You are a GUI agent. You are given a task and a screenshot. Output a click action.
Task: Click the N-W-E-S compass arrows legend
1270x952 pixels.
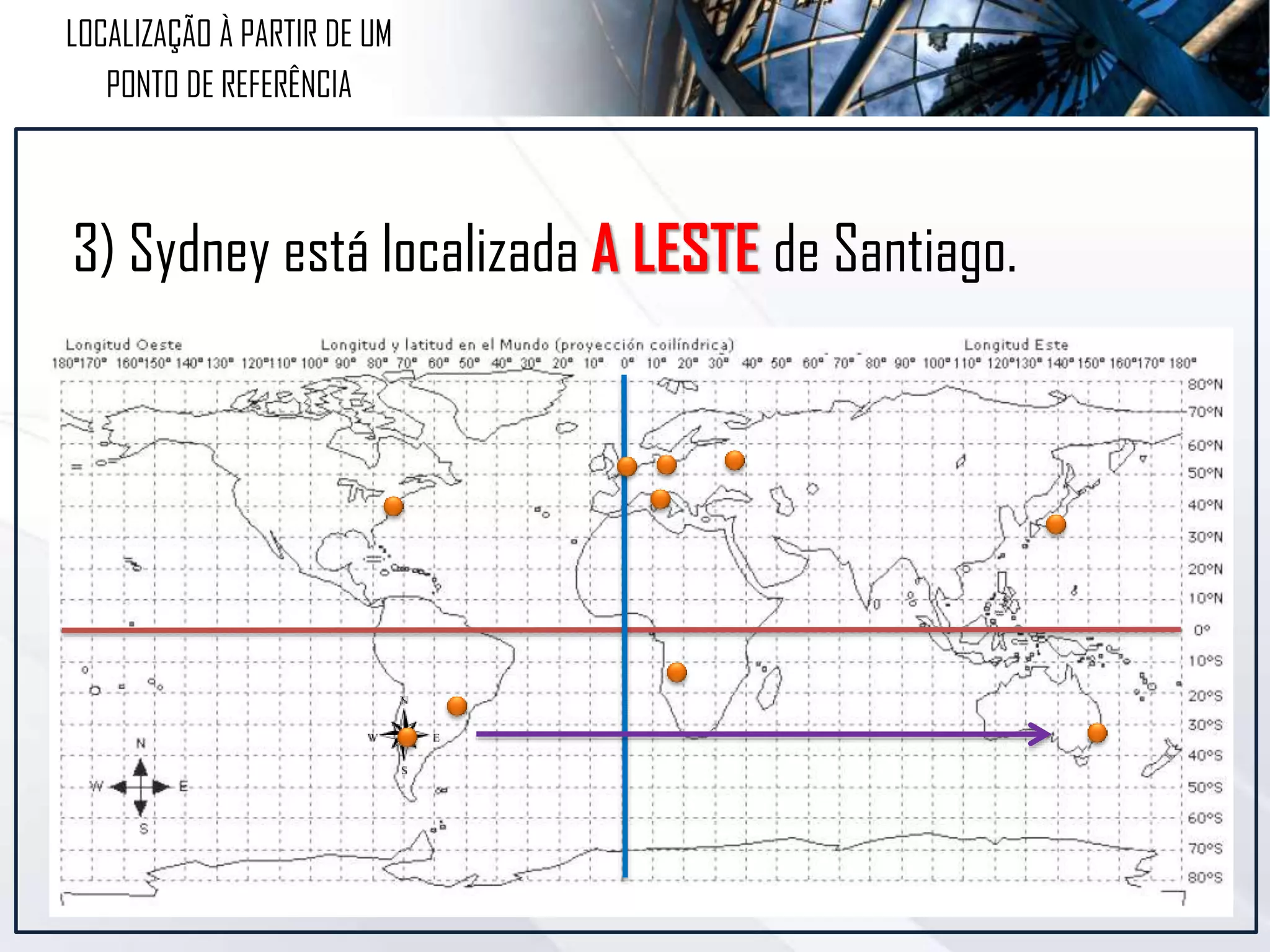[140, 787]
